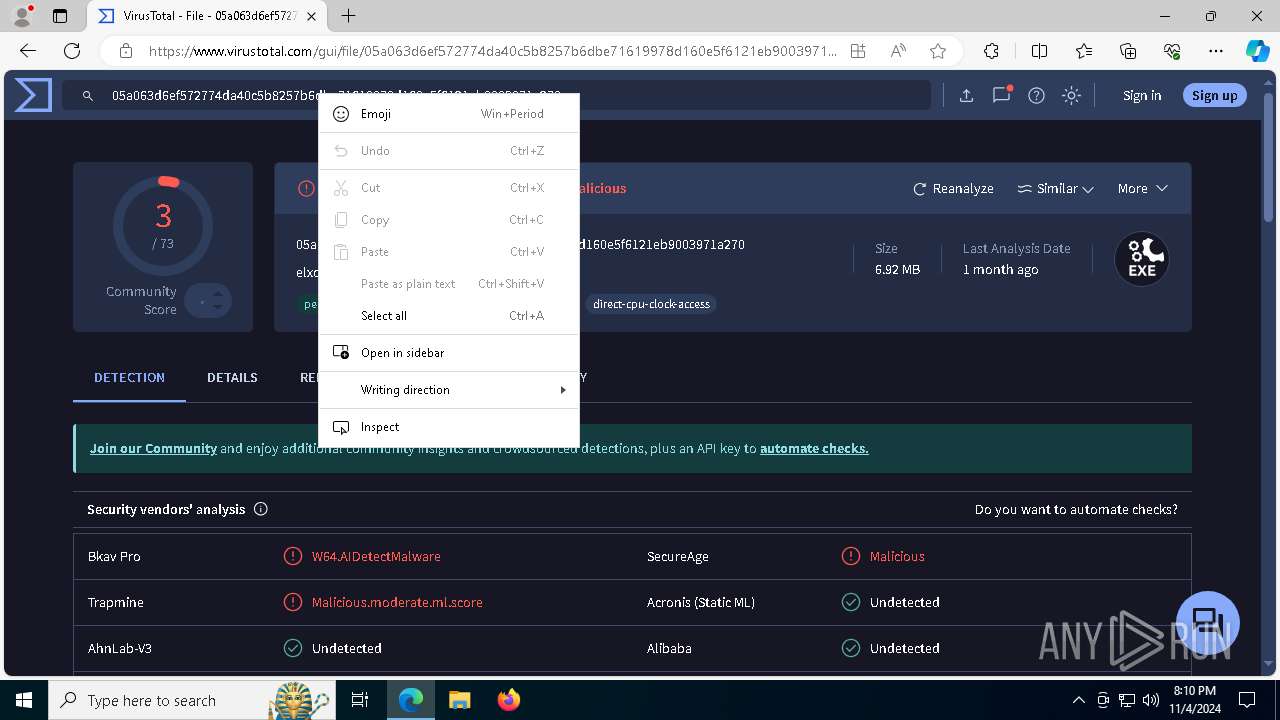The width and height of the screenshot is (1280, 720).
Task: Close the VirusTotal browser tab
Action: (x=312, y=16)
